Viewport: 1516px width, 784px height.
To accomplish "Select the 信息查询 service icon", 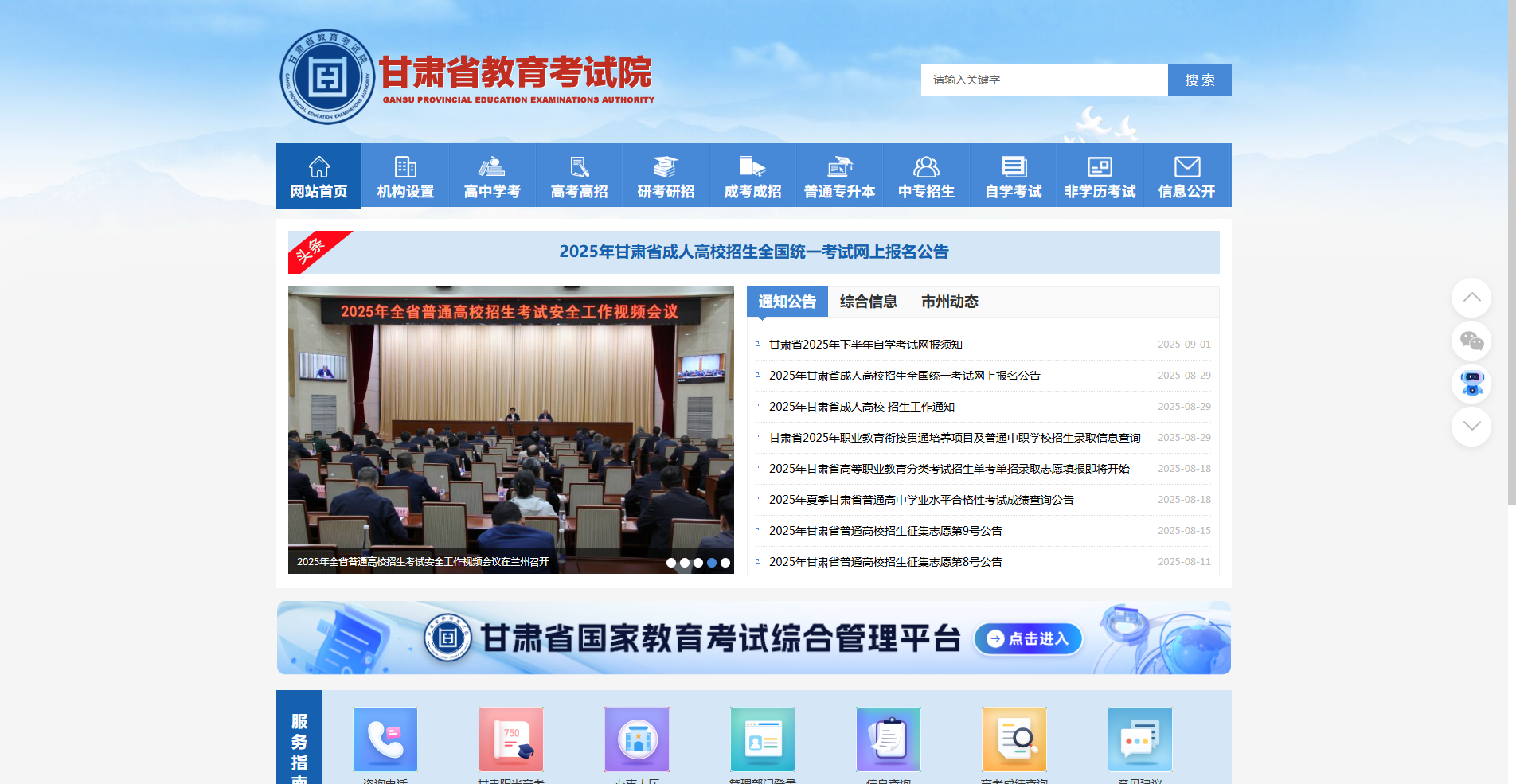I will click(888, 739).
